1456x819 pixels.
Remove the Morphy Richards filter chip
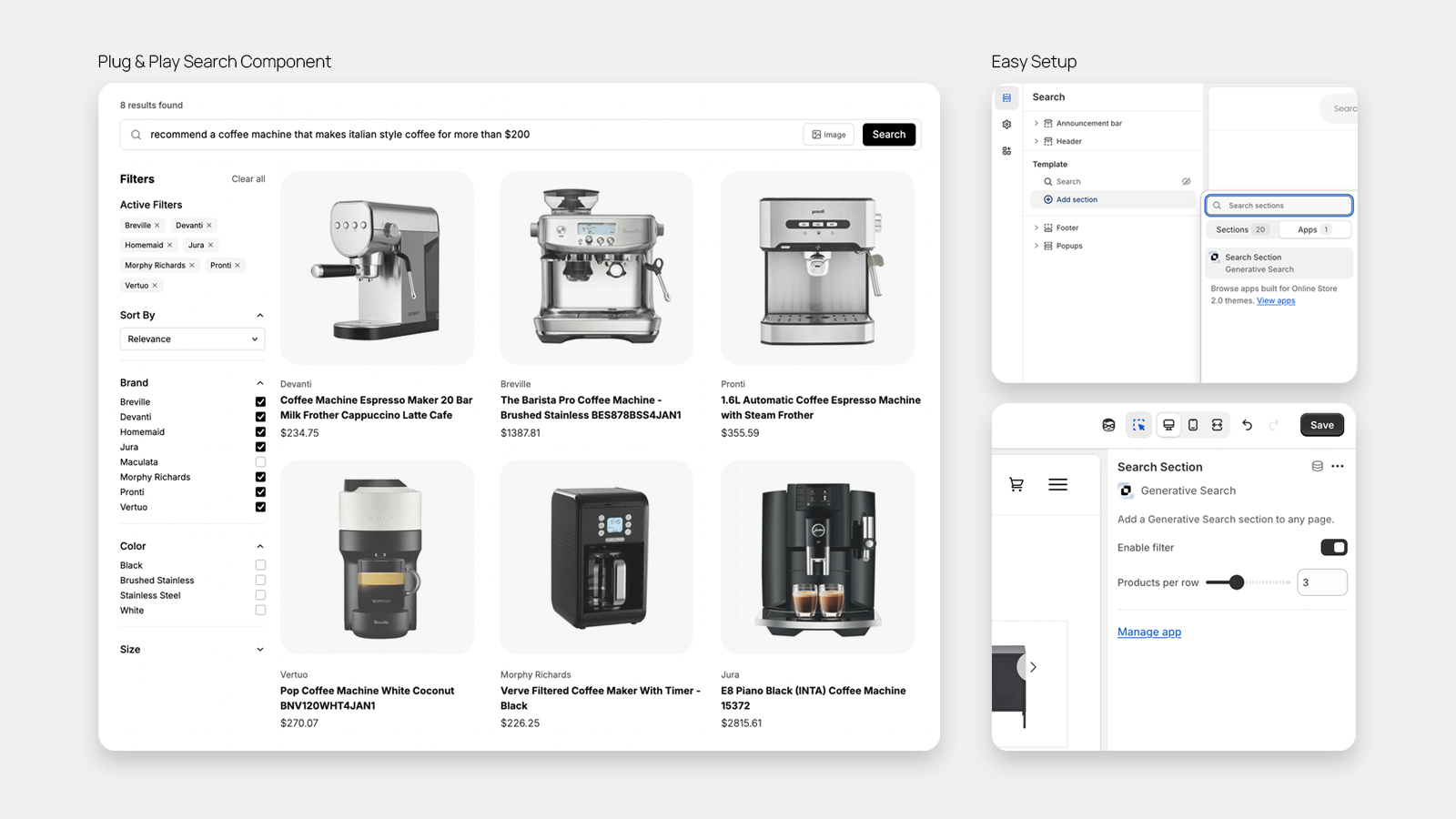(192, 266)
